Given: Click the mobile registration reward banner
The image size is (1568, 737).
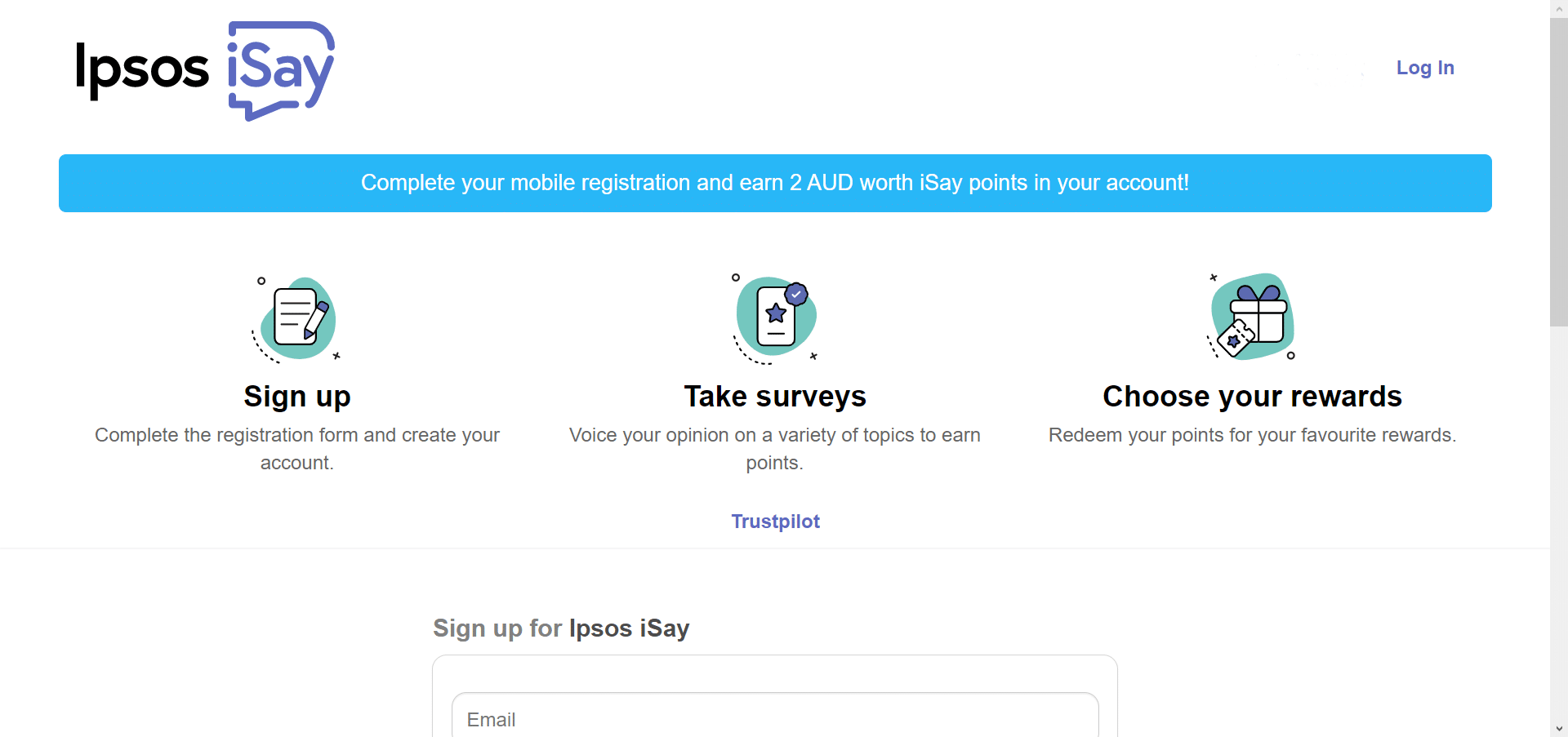Looking at the screenshot, I should (775, 183).
